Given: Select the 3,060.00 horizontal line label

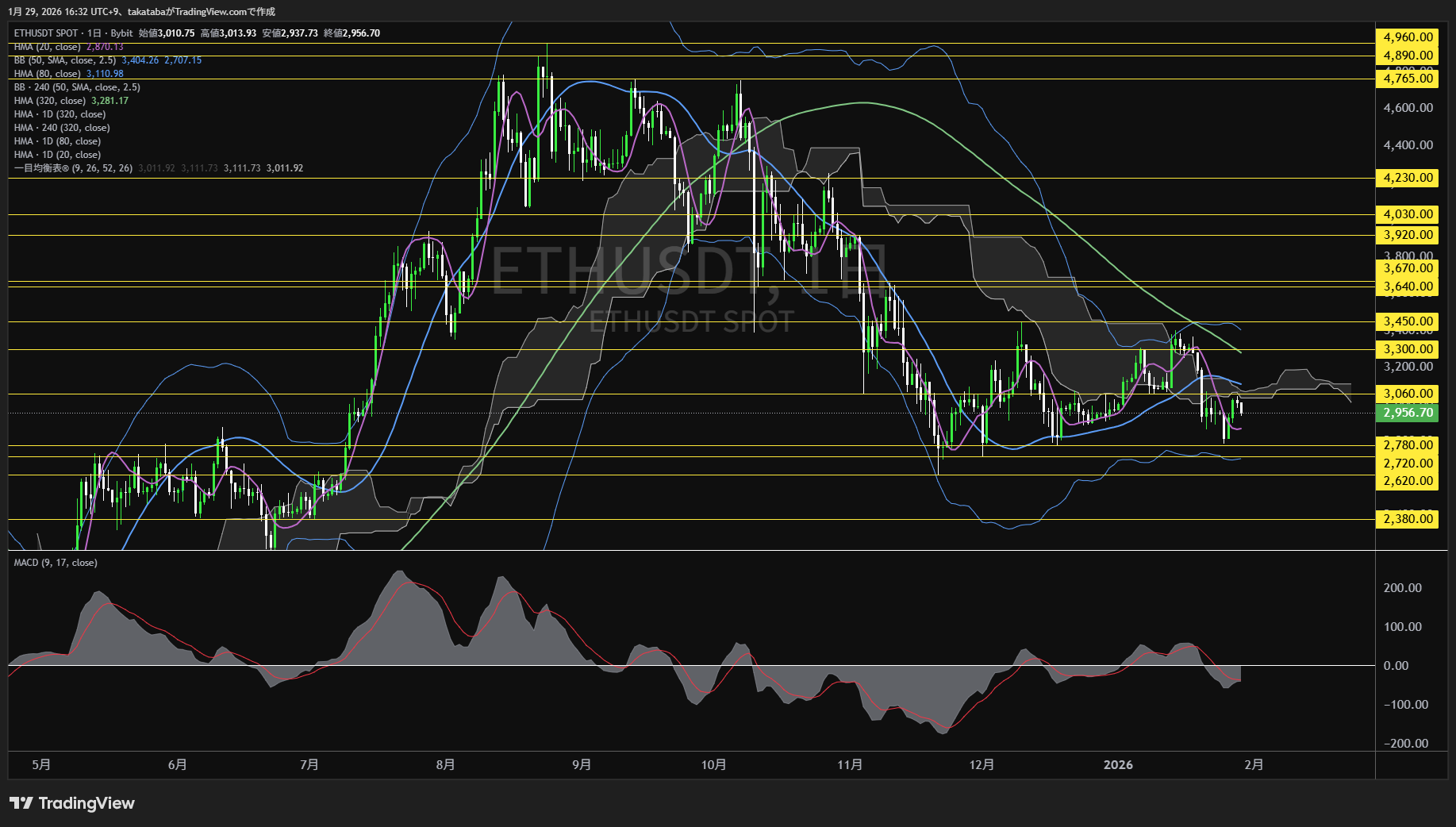Looking at the screenshot, I should click(1408, 394).
